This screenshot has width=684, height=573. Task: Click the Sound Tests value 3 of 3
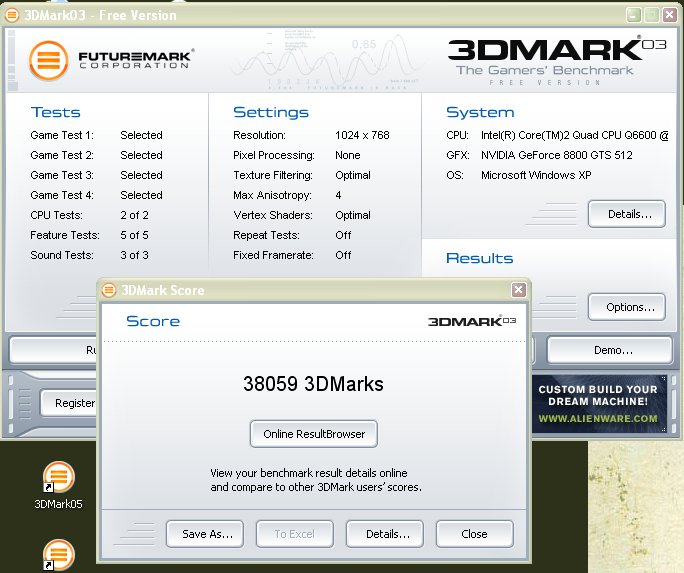tap(134, 255)
